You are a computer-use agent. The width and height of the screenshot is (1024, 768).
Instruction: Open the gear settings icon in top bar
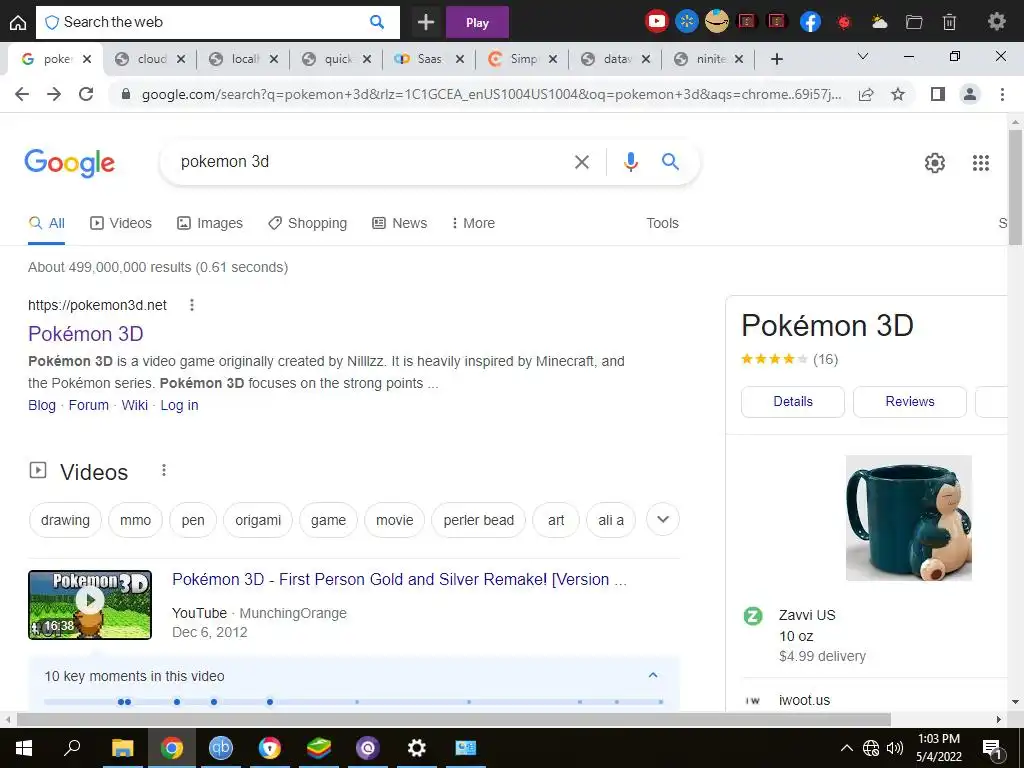point(997,22)
